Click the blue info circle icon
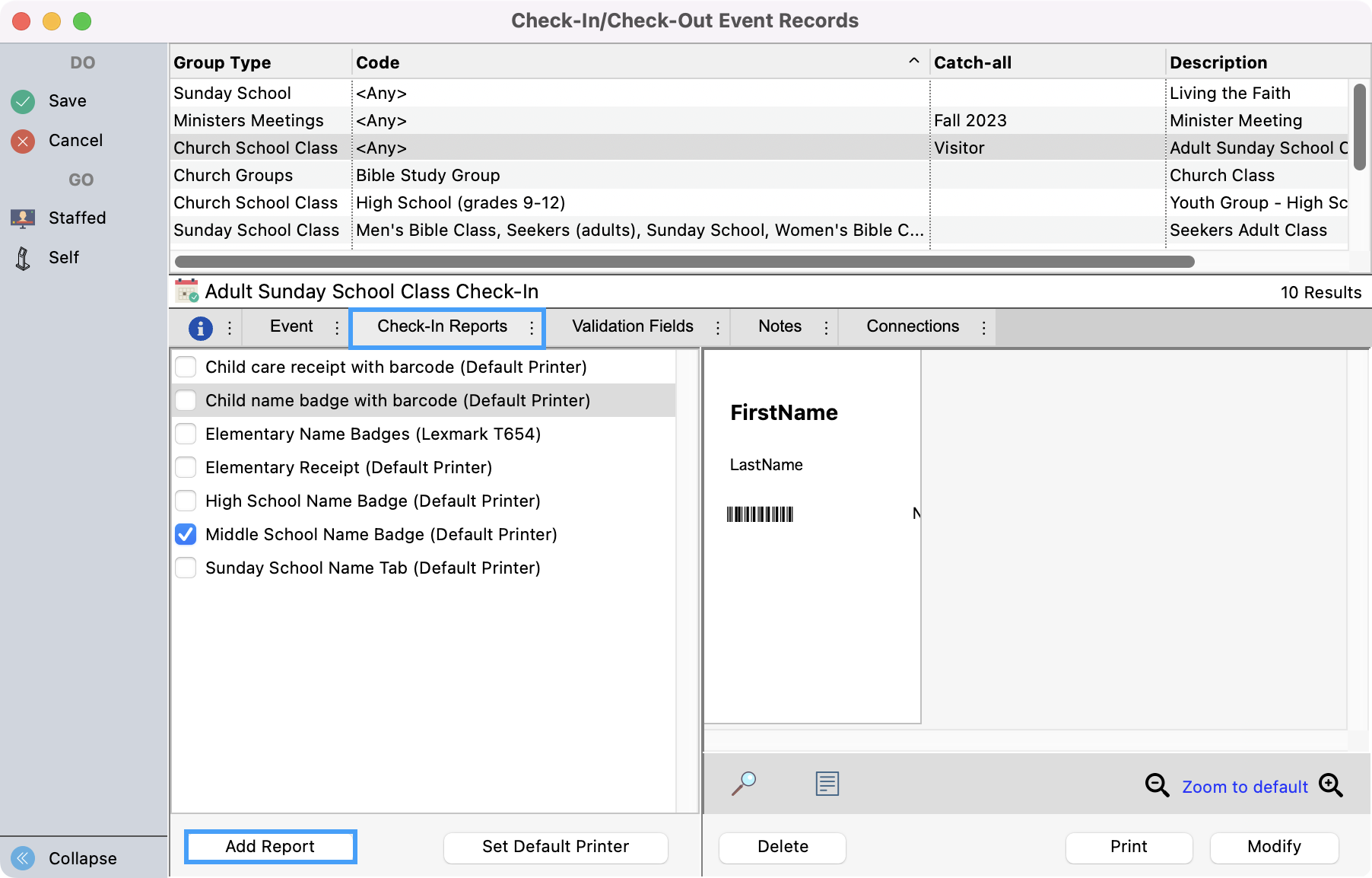The width and height of the screenshot is (1372, 878). (200, 327)
